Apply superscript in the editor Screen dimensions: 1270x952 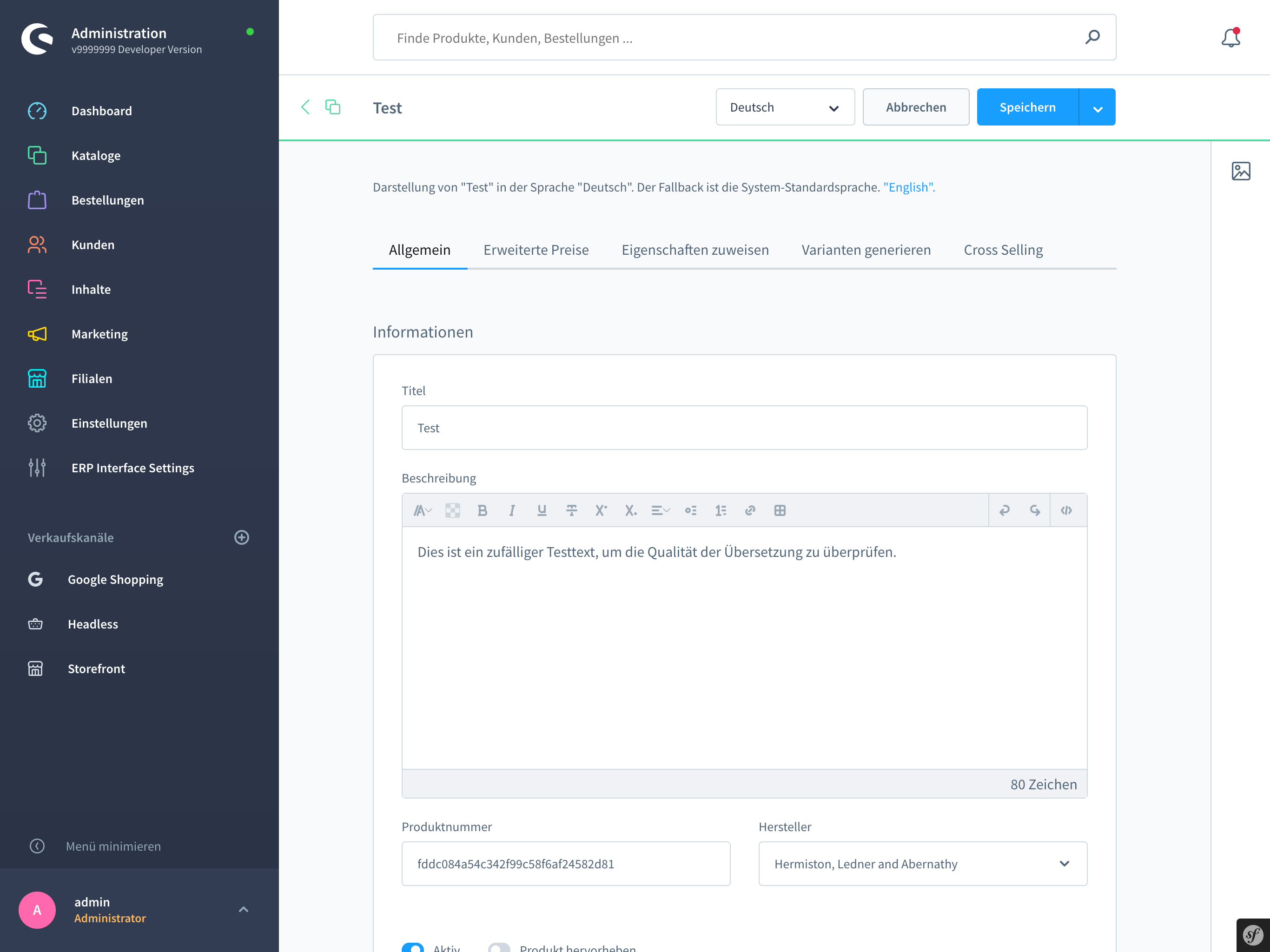coord(601,510)
